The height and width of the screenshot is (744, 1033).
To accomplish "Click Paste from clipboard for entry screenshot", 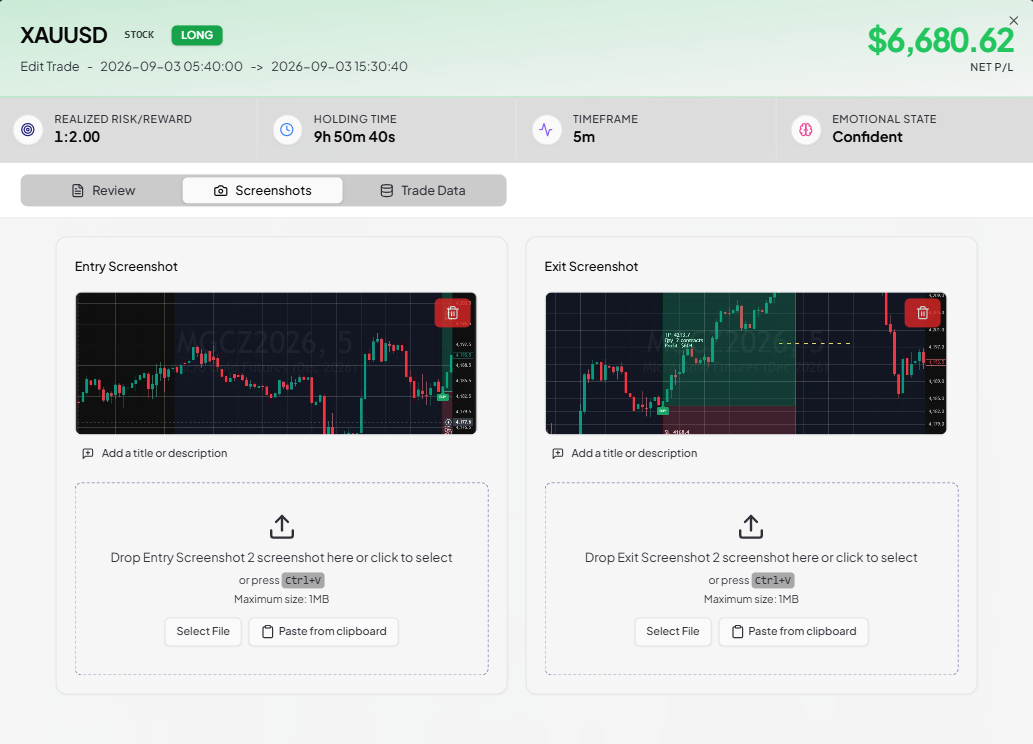I will coord(323,631).
